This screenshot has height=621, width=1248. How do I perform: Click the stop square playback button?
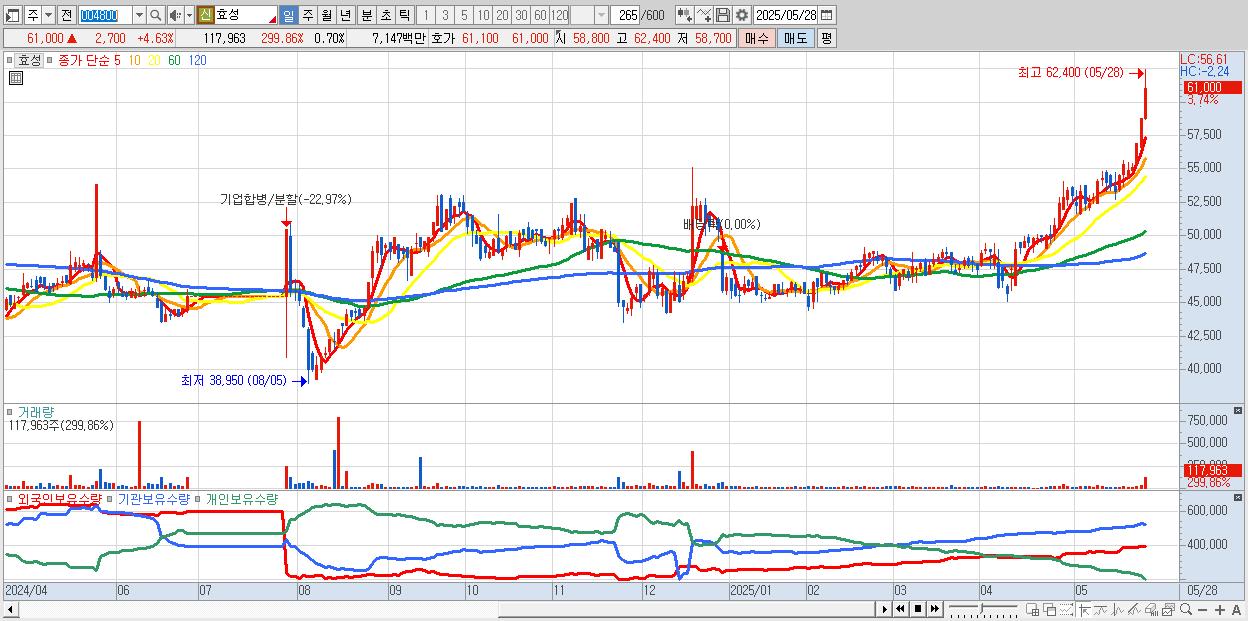[x=917, y=609]
